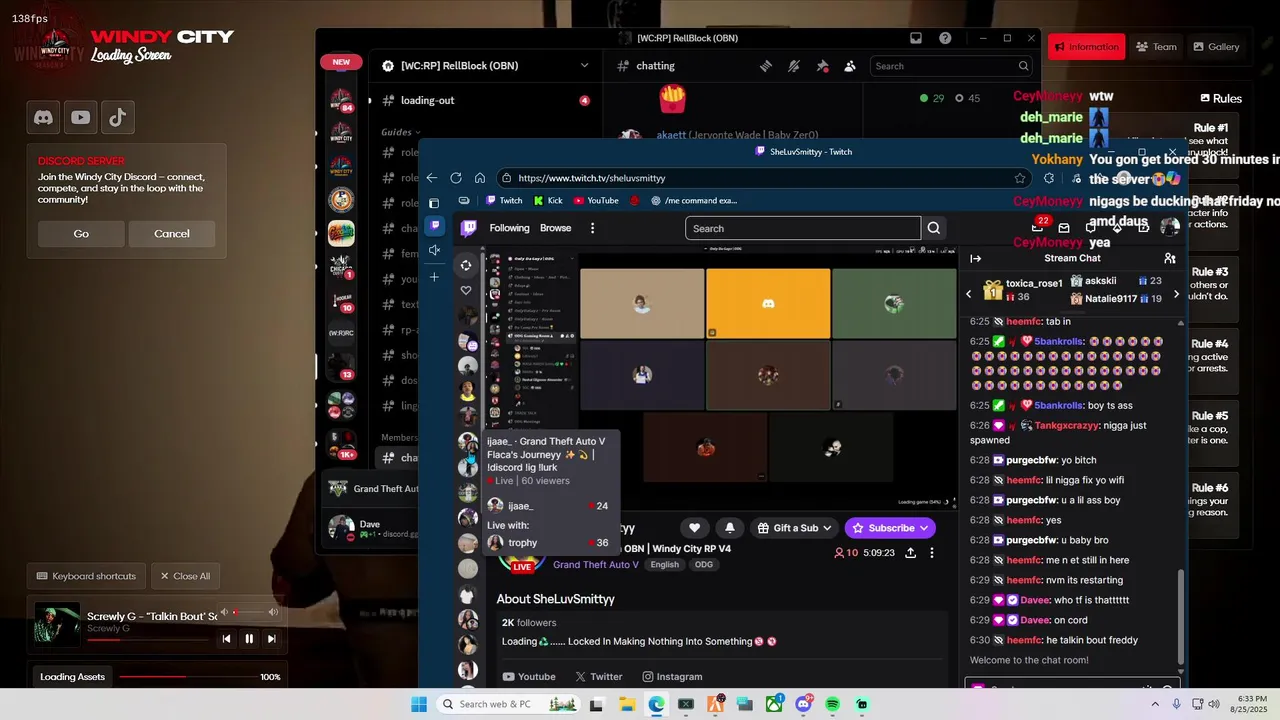The height and width of the screenshot is (720, 1280).
Task: Open Keyboard shortcuts panel
Action: coord(87,576)
